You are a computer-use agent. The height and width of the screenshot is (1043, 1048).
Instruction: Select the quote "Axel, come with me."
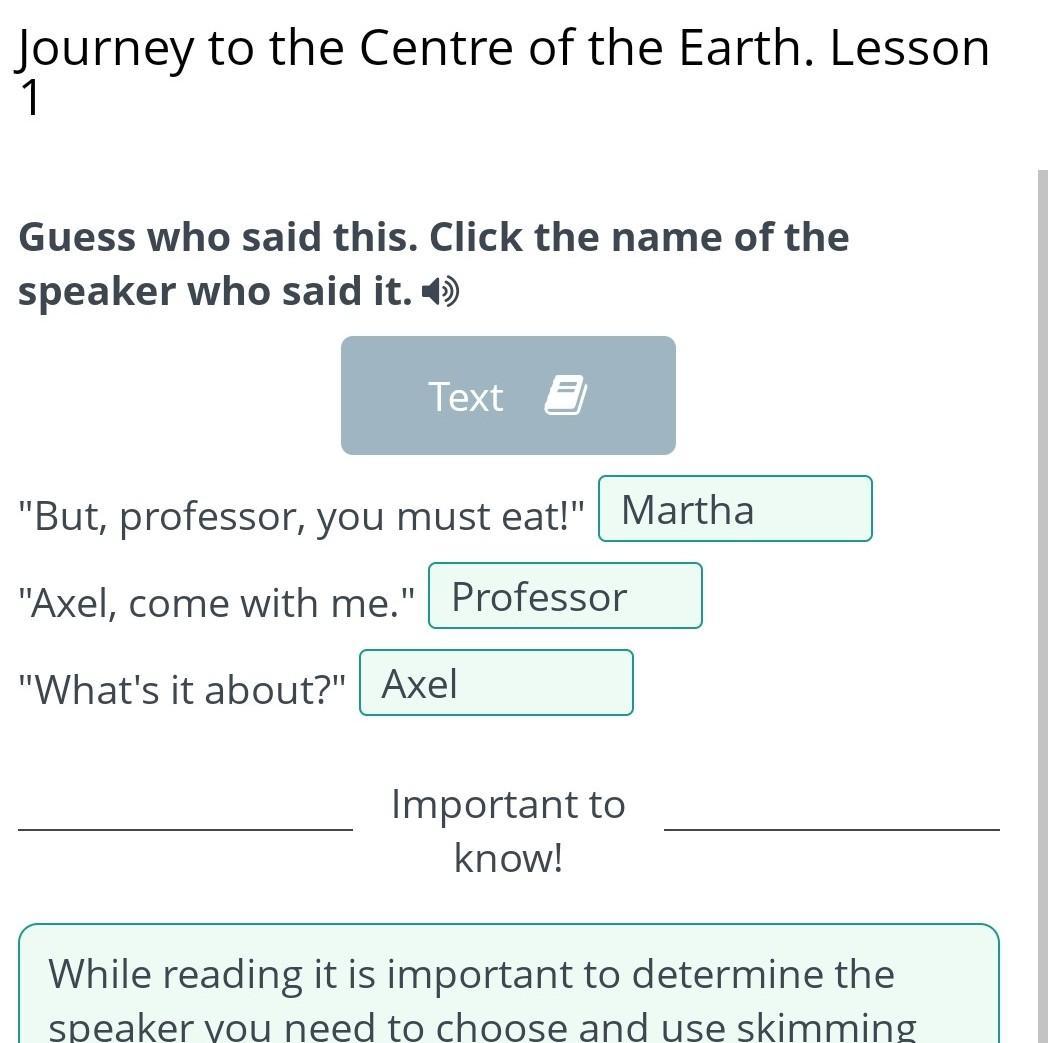point(217,603)
